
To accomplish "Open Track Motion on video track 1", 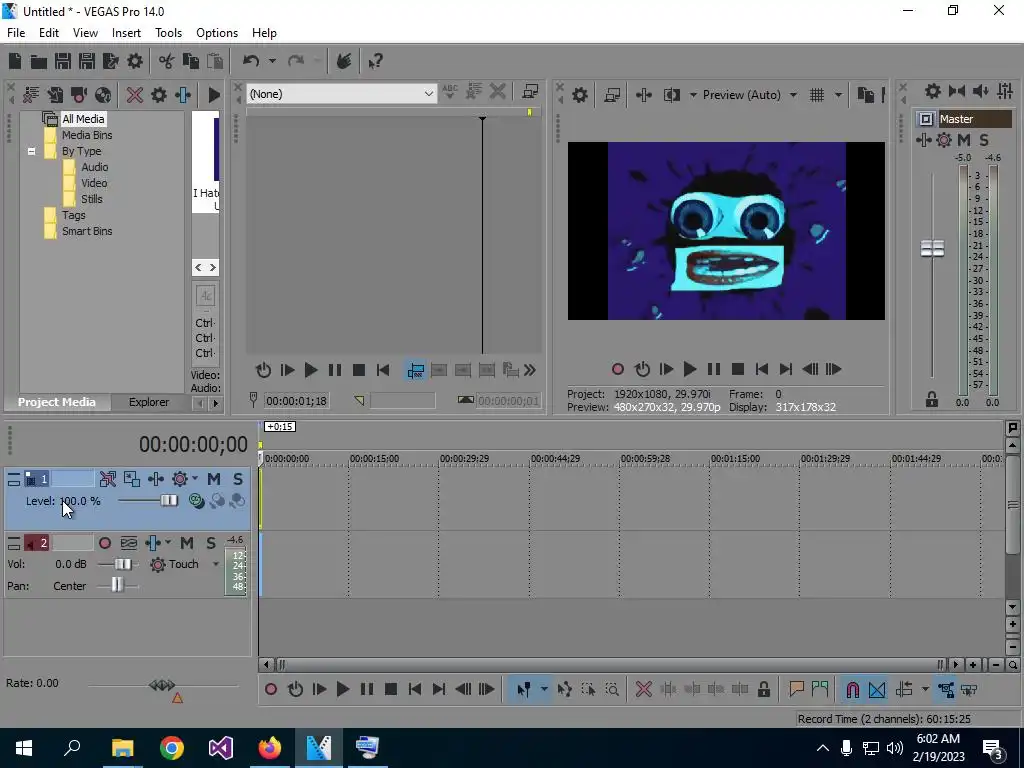I will coord(132,479).
